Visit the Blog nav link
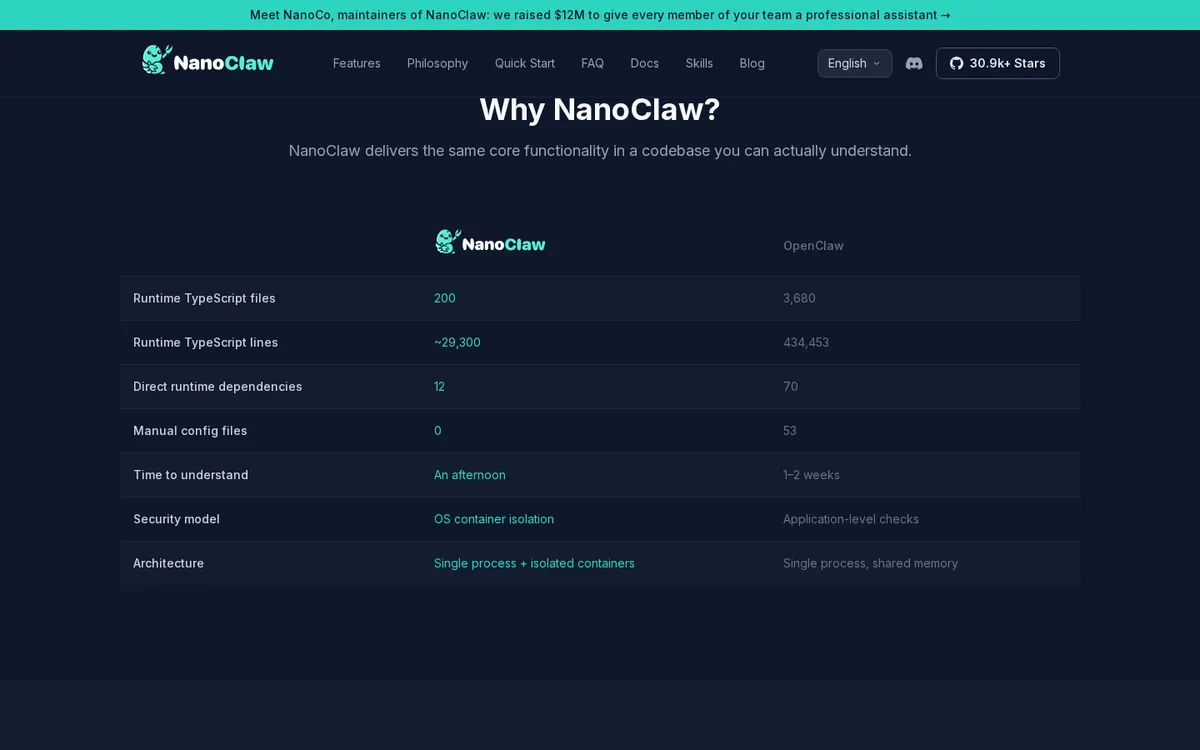Viewport: 1200px width, 750px height. 752,63
